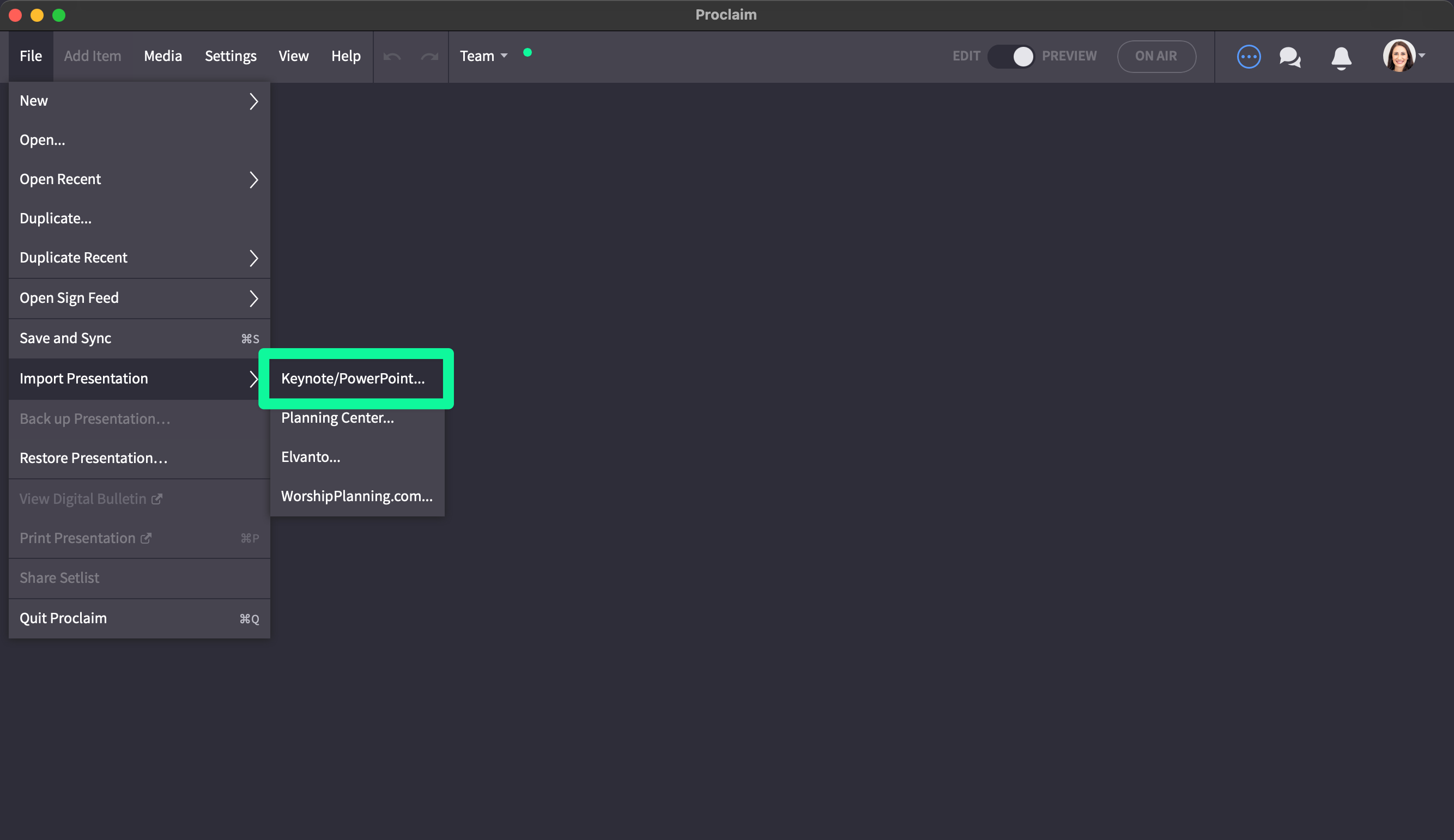Viewport: 1454px width, 840px height.
Task: Open the File menu
Action: pos(31,56)
